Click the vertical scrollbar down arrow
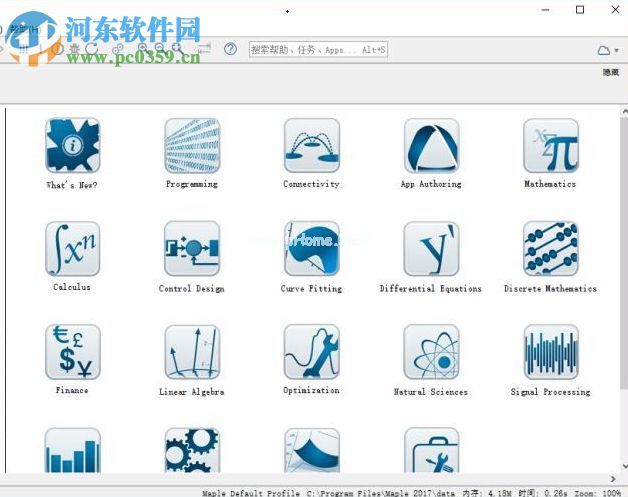 click(624, 466)
